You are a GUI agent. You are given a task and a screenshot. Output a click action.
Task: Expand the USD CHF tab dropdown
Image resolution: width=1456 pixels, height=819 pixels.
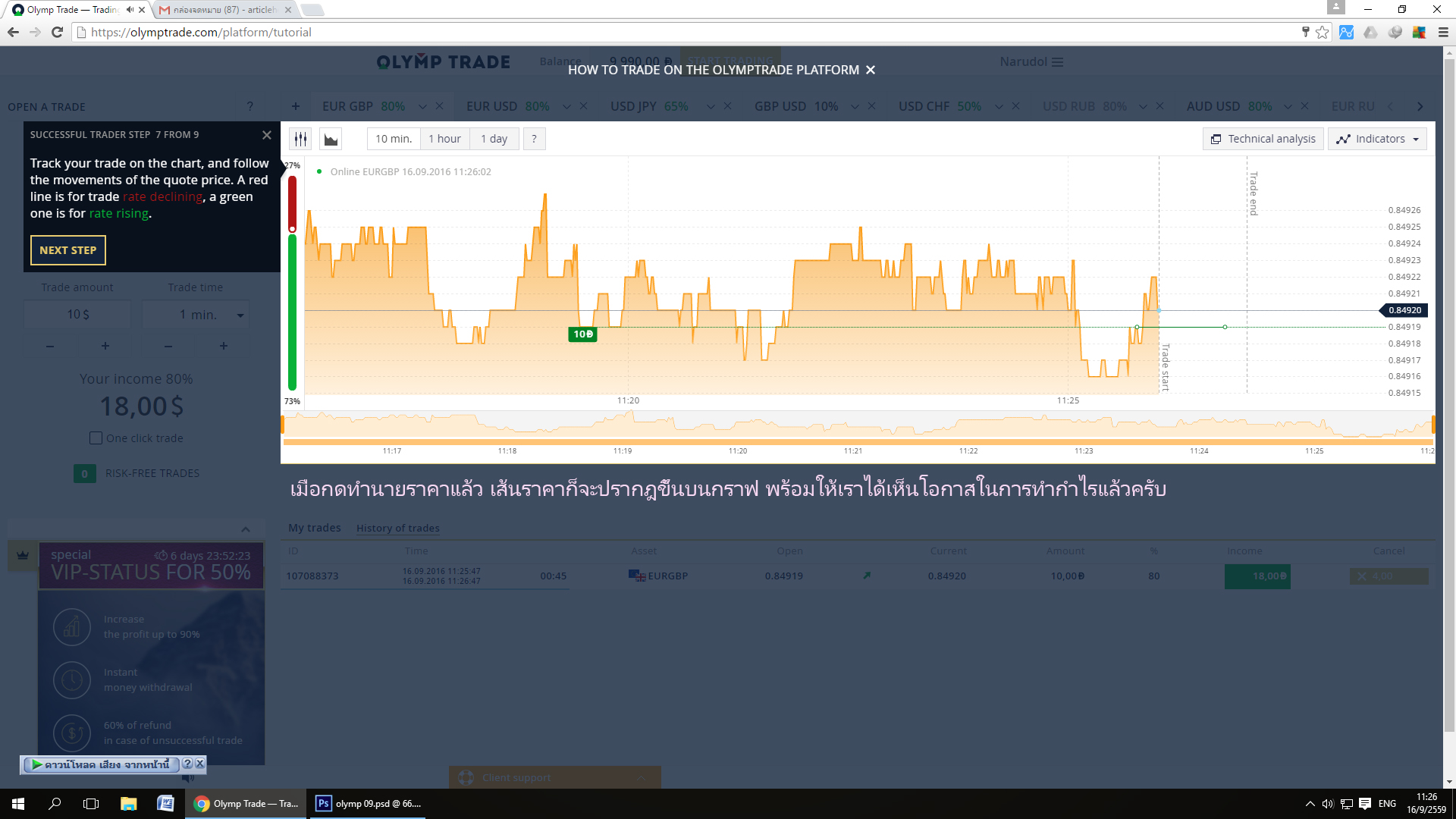[x=999, y=106]
